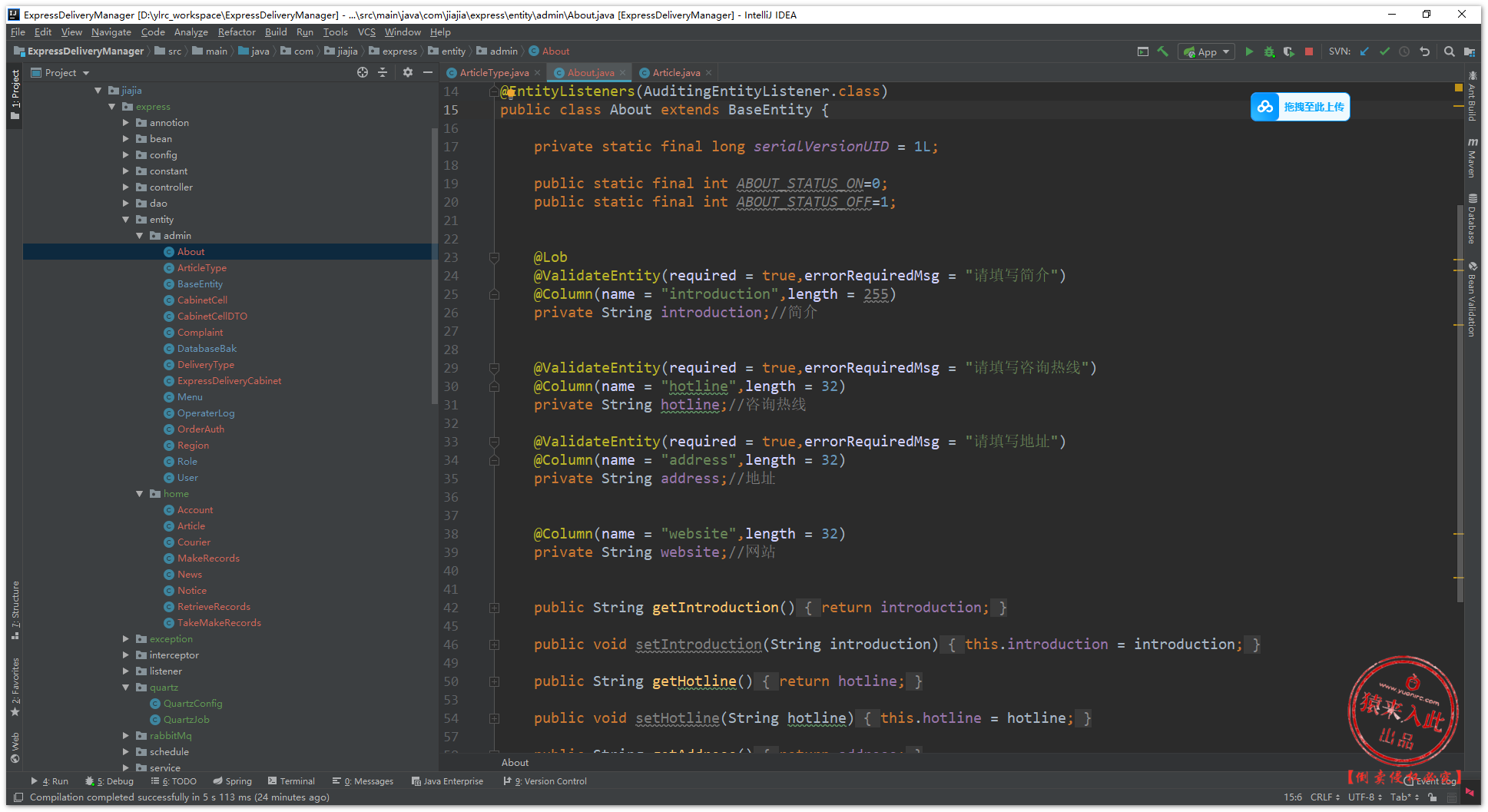The image size is (1488, 812).
Task: Open the Spring tool window
Action: [233, 781]
